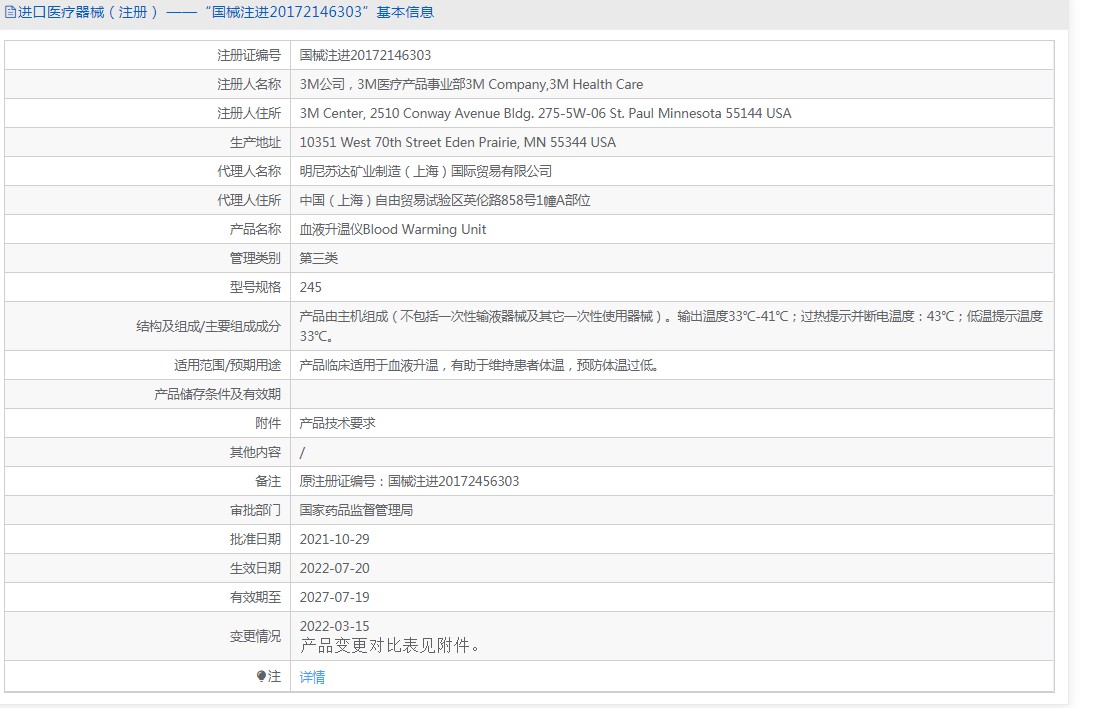Select the registration number 国械注进20172146303 cell

click(x=365, y=55)
